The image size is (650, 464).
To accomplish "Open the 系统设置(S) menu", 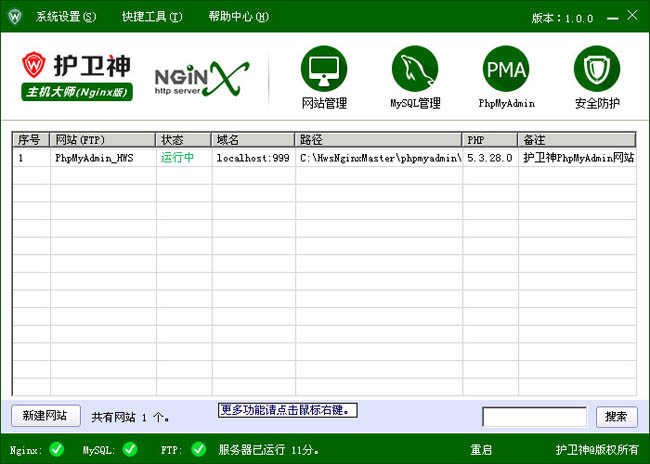I will coord(66,17).
